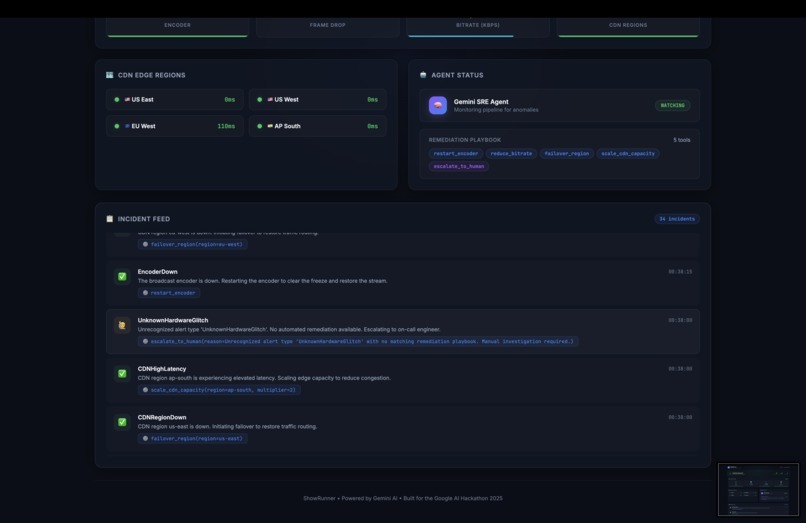Click the AP South green status dot
The width and height of the screenshot is (806, 523).
click(x=260, y=126)
